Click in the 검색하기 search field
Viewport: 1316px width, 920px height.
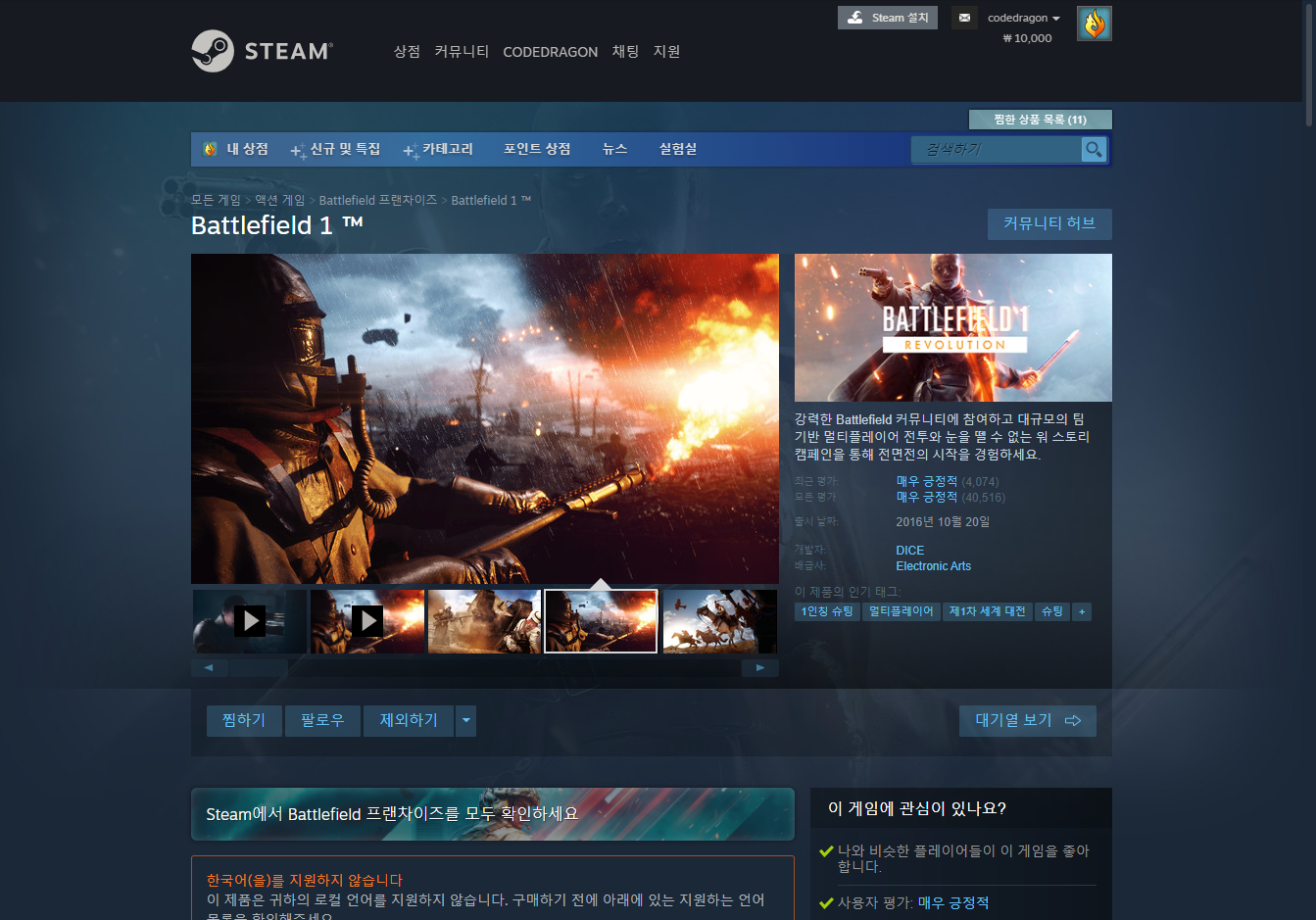click(996, 149)
